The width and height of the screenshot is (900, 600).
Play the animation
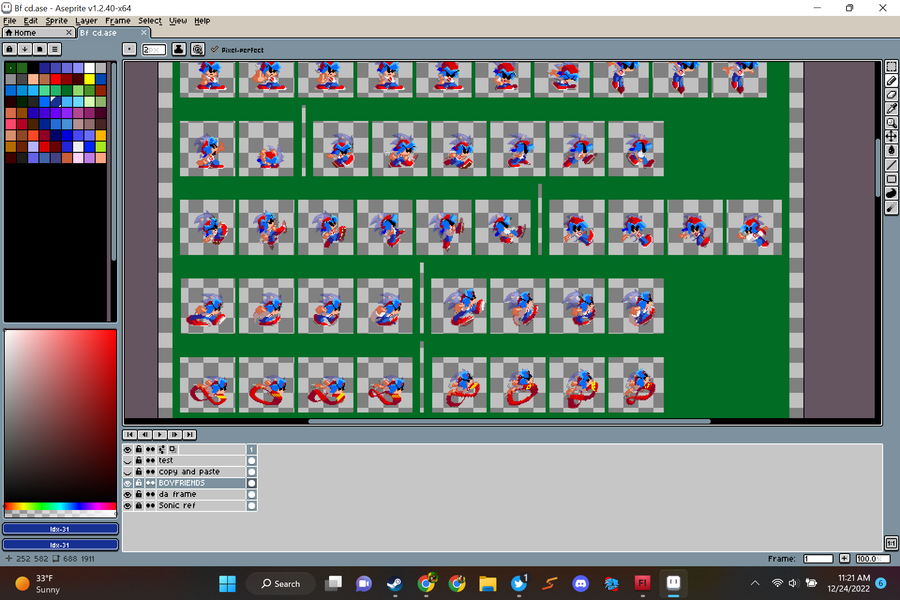160,435
